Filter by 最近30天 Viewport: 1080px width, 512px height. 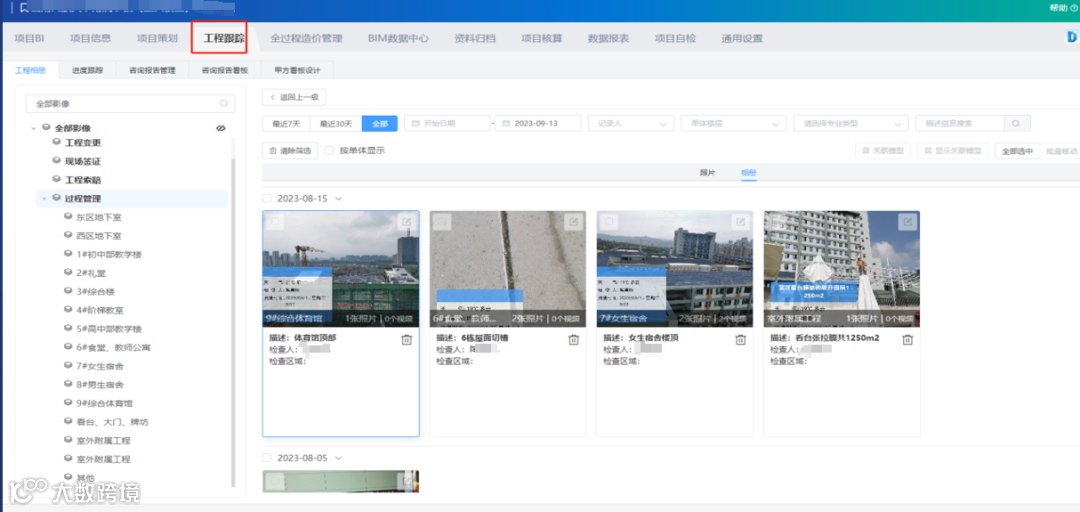coord(335,123)
